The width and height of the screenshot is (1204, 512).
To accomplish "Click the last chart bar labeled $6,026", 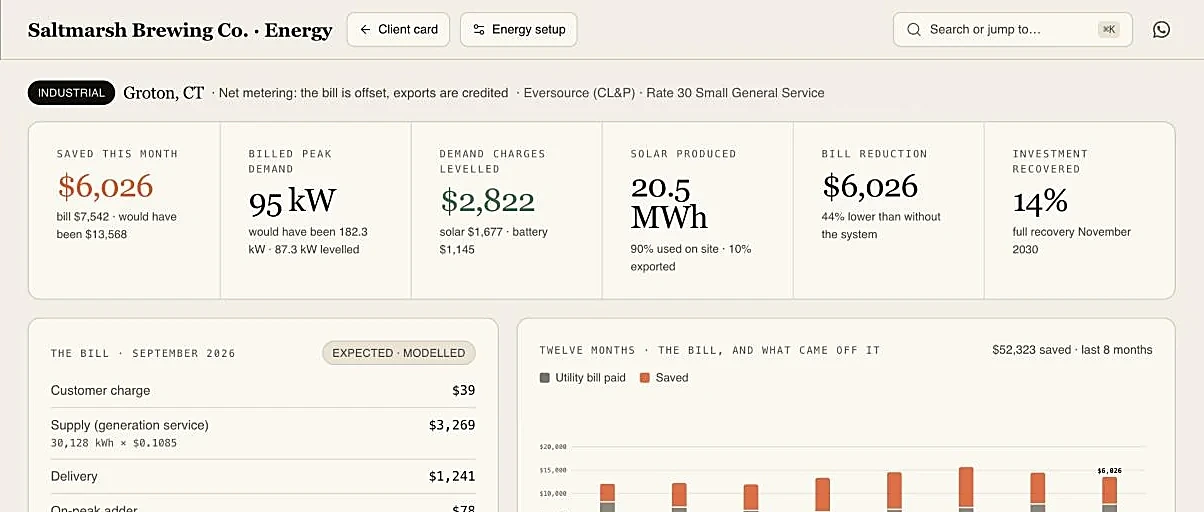I will [x=1109, y=494].
